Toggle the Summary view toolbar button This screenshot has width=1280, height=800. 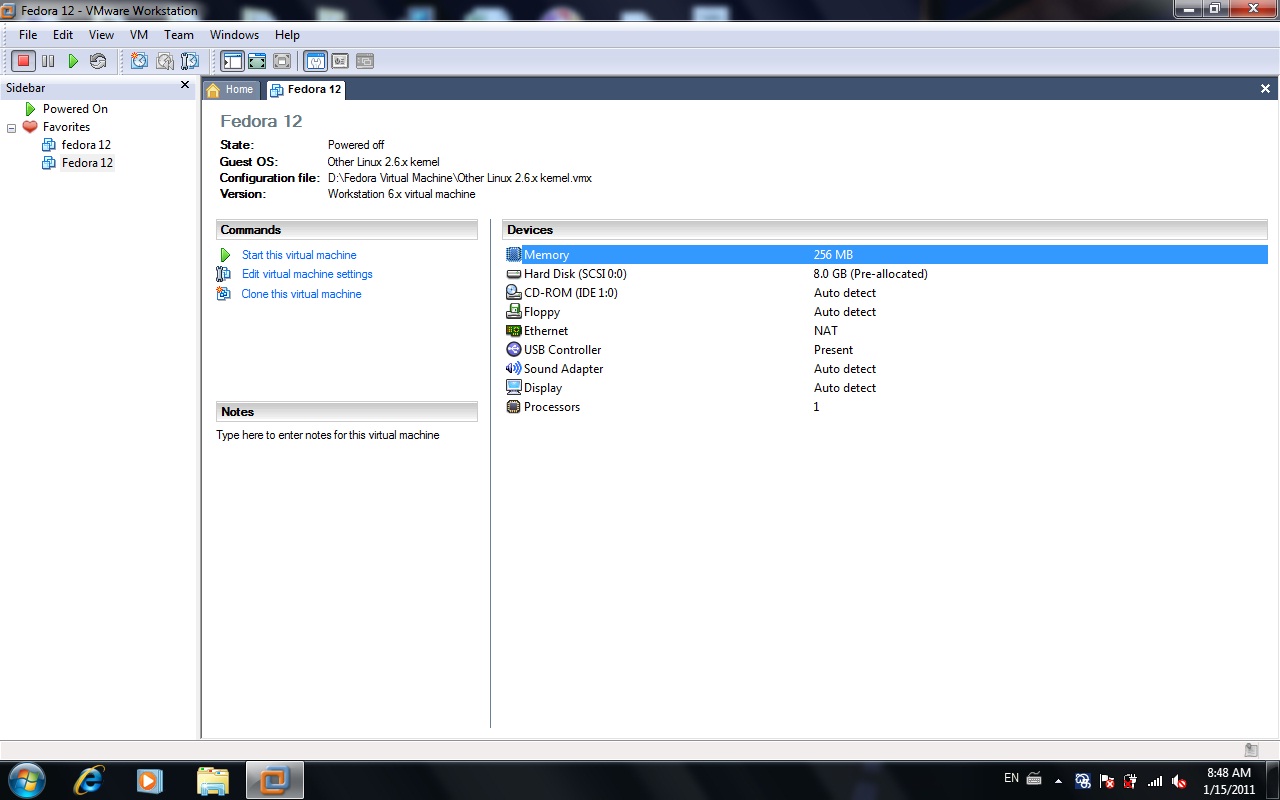click(315, 61)
